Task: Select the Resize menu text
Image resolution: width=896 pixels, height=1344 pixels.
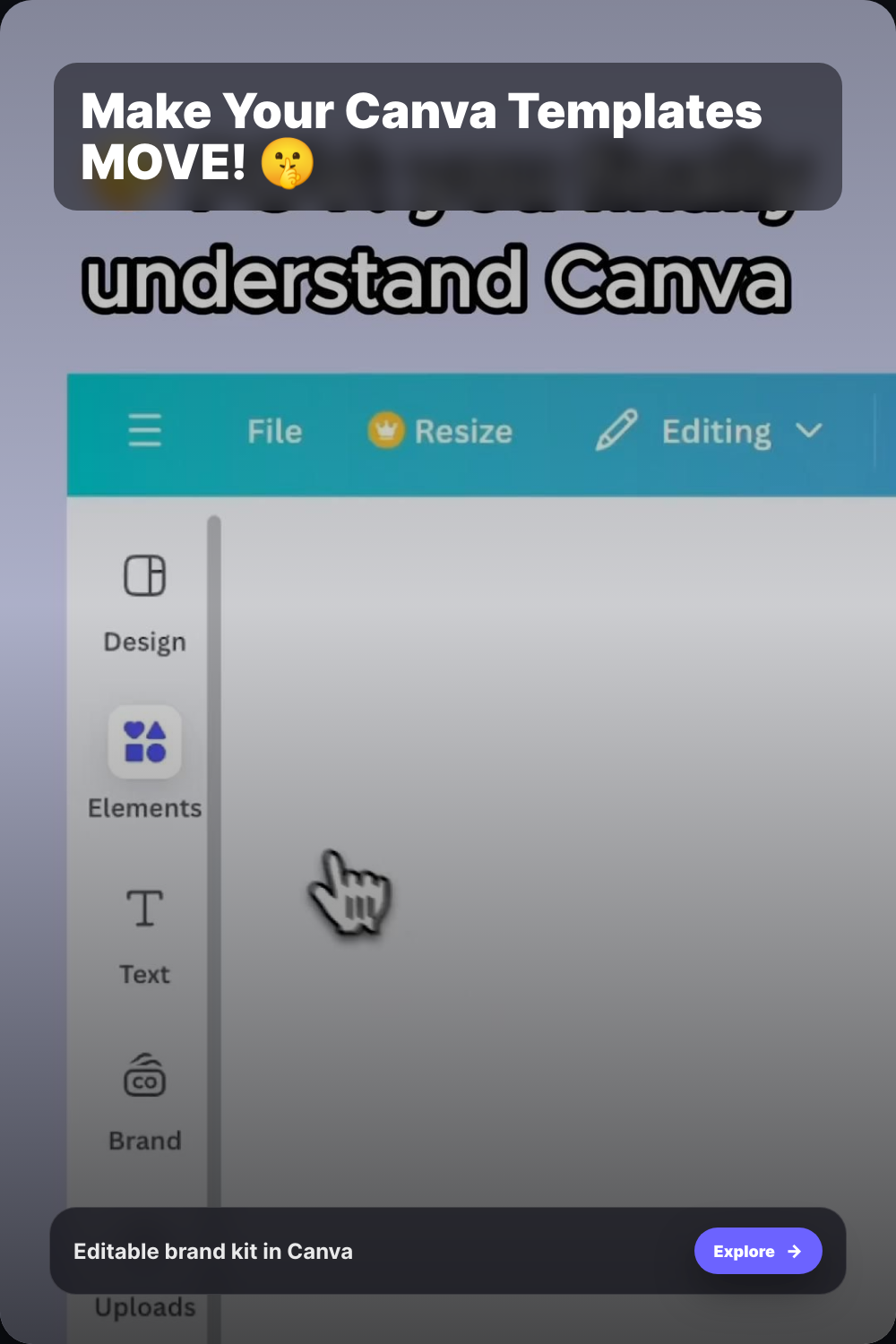Action: [463, 432]
